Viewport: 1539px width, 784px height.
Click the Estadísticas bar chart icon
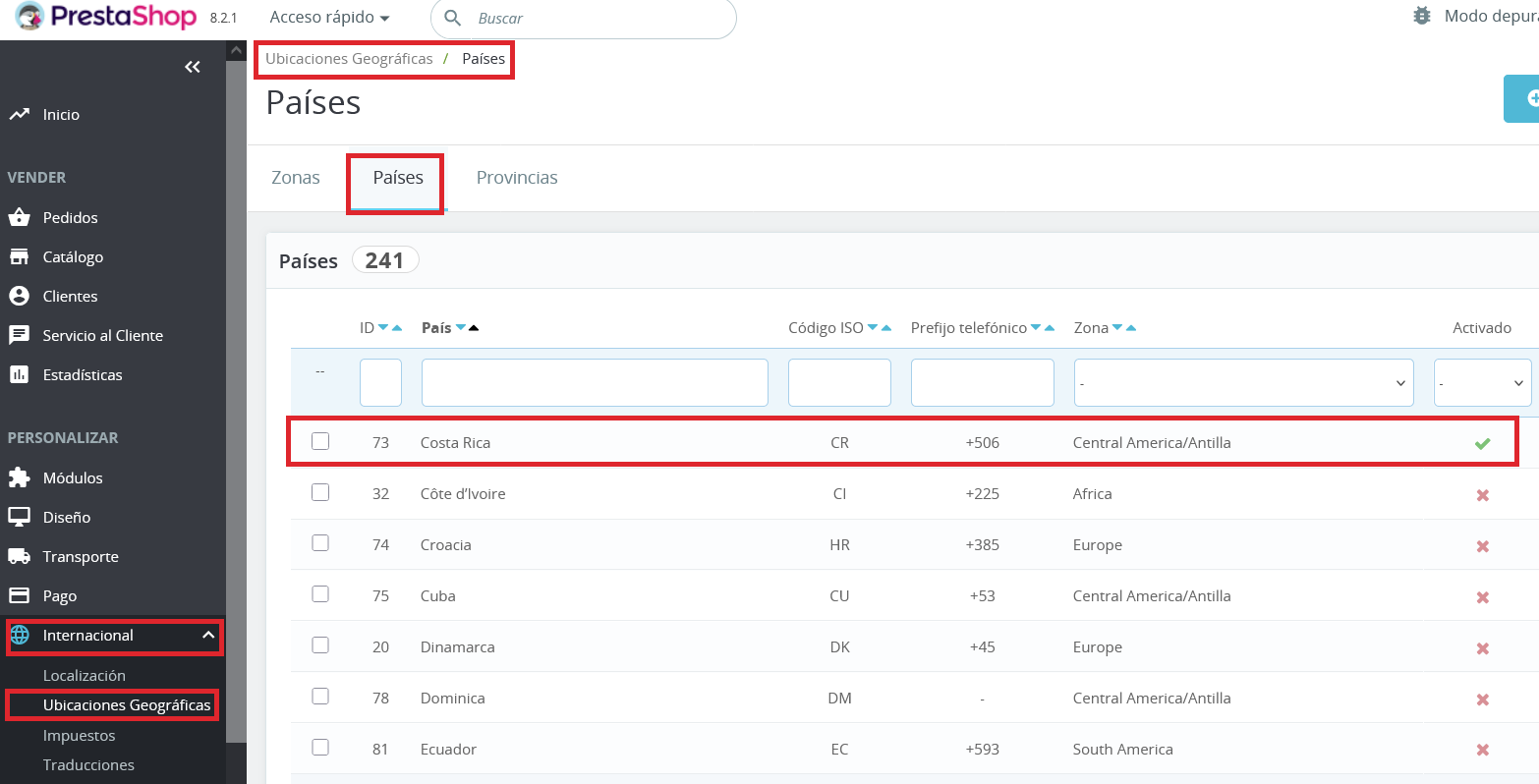click(19, 374)
